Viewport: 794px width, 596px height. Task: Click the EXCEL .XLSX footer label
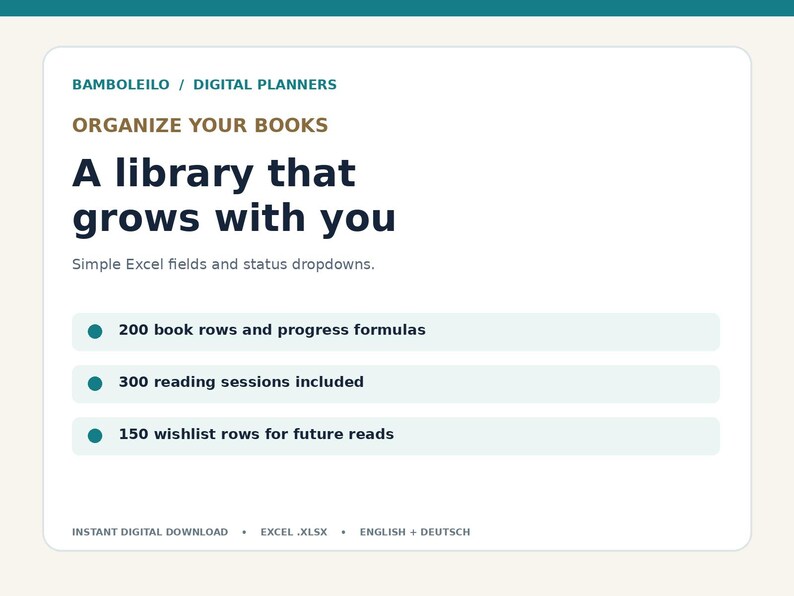[x=294, y=532]
